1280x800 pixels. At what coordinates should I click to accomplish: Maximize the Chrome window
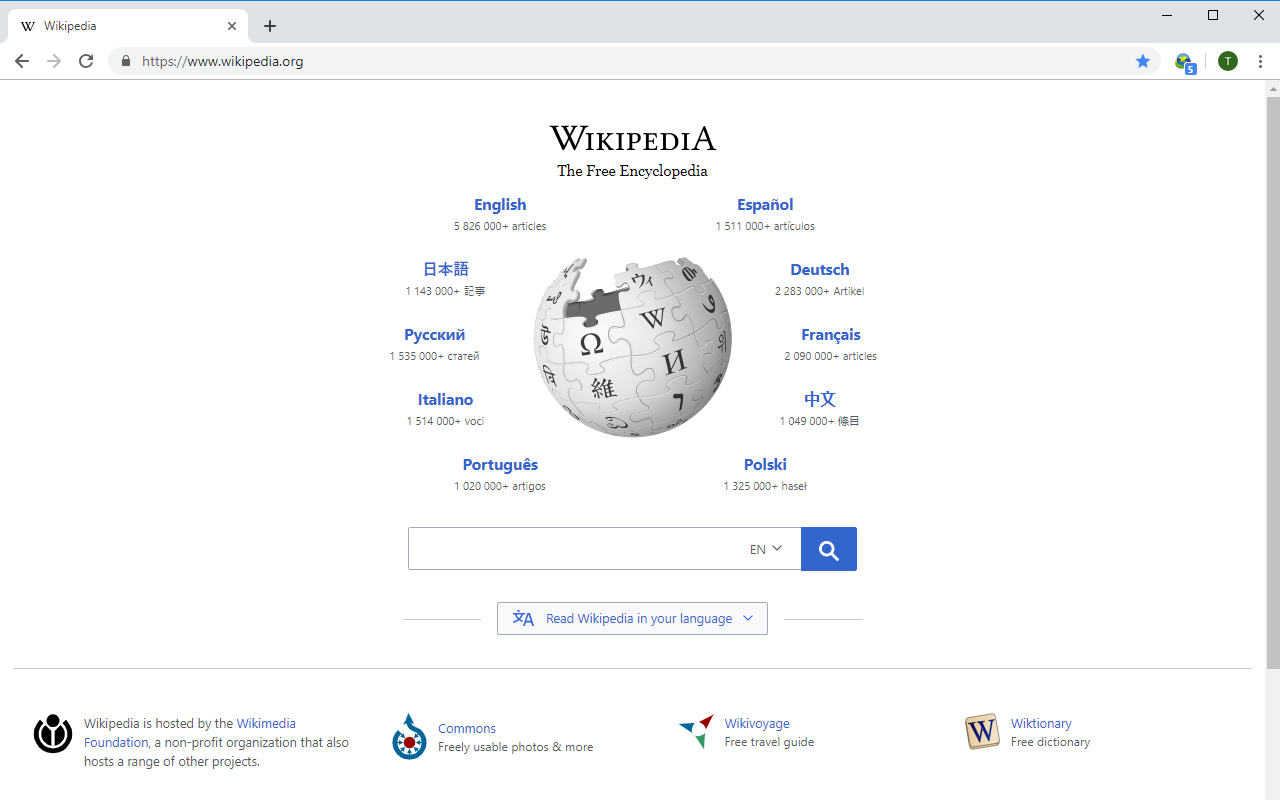point(1213,15)
